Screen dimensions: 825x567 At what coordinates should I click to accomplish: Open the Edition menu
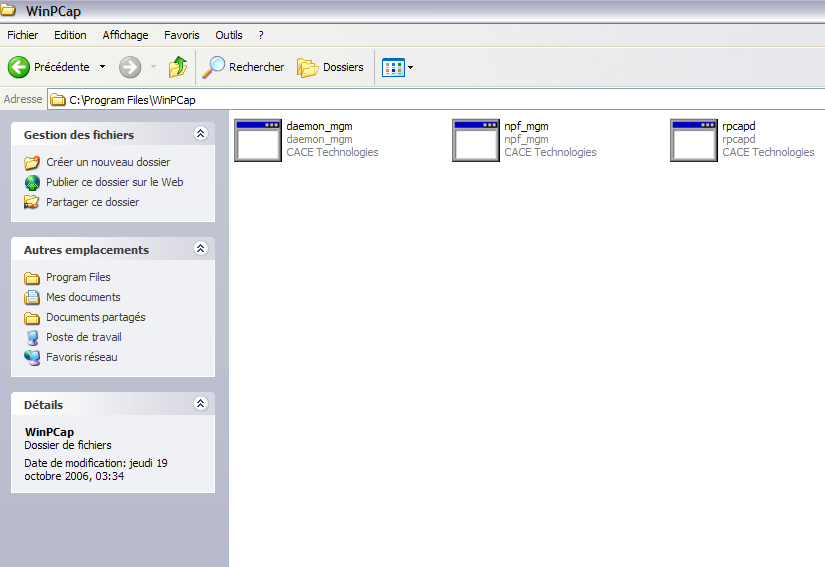[x=70, y=35]
